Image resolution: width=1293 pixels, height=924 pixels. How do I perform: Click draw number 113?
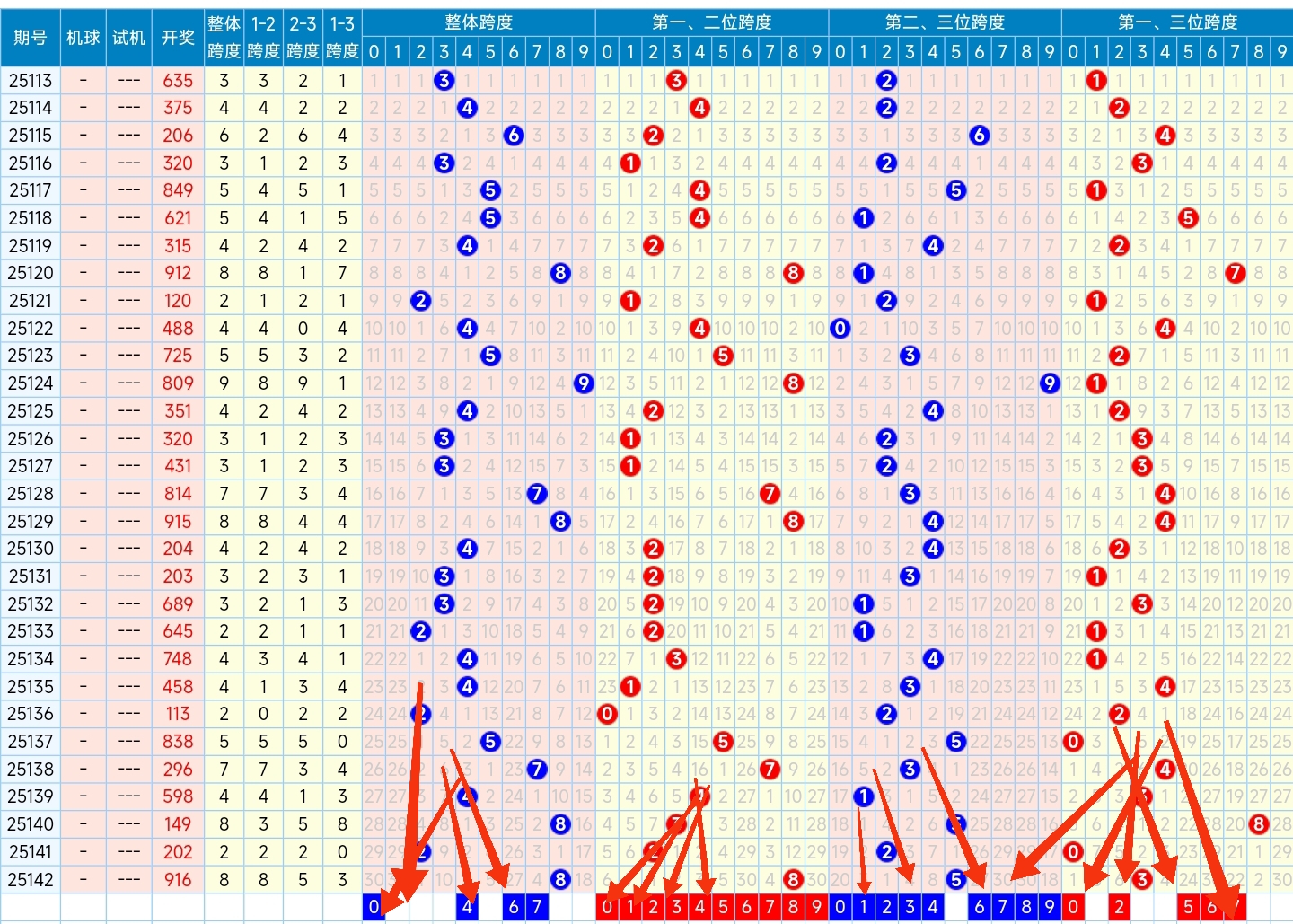pos(178,714)
